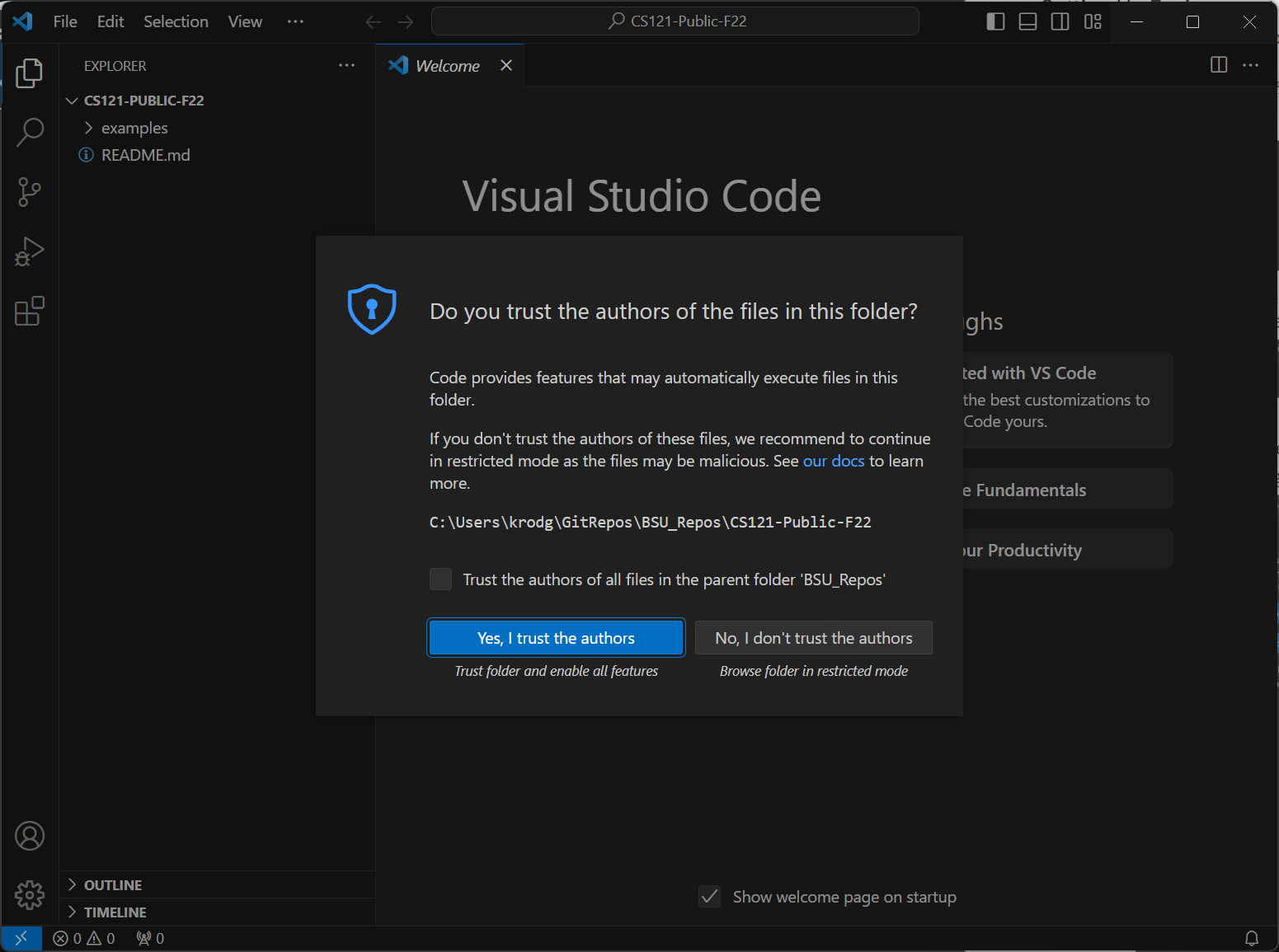Open the Selection menu
This screenshot has height=952, width=1279.
pos(176,22)
